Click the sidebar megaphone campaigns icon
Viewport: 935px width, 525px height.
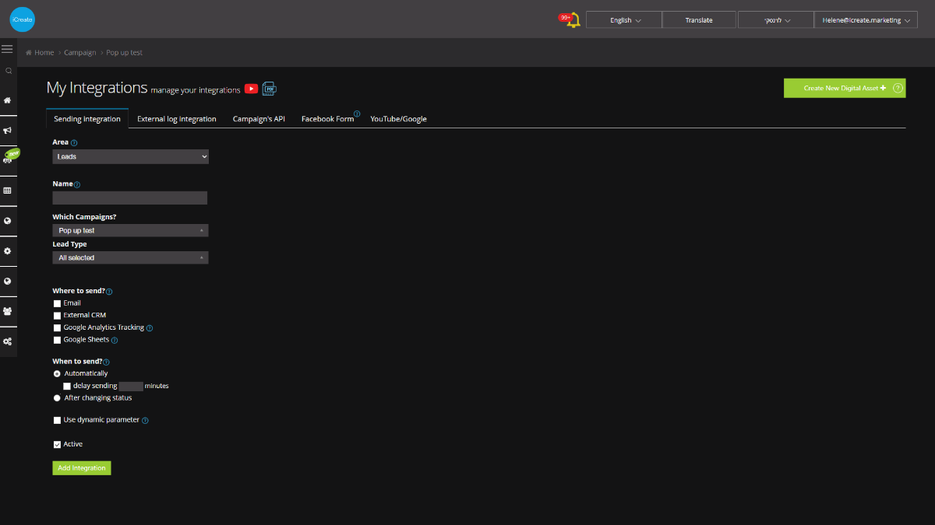click(7, 130)
